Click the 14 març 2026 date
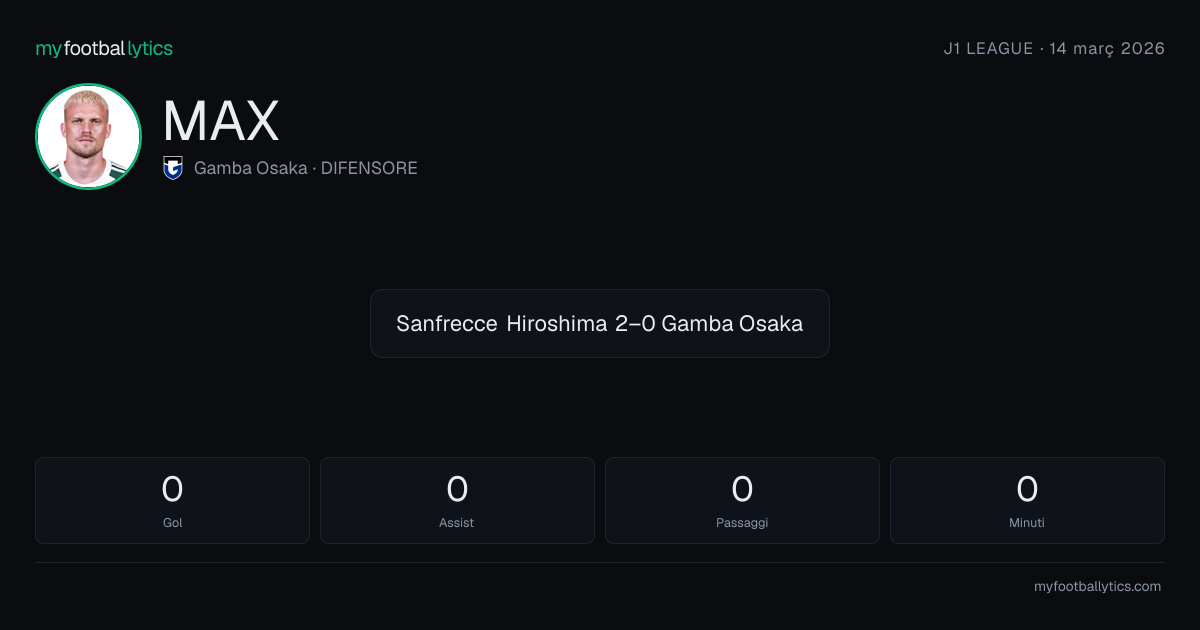Viewport: 1200px width, 630px height. [1107, 48]
